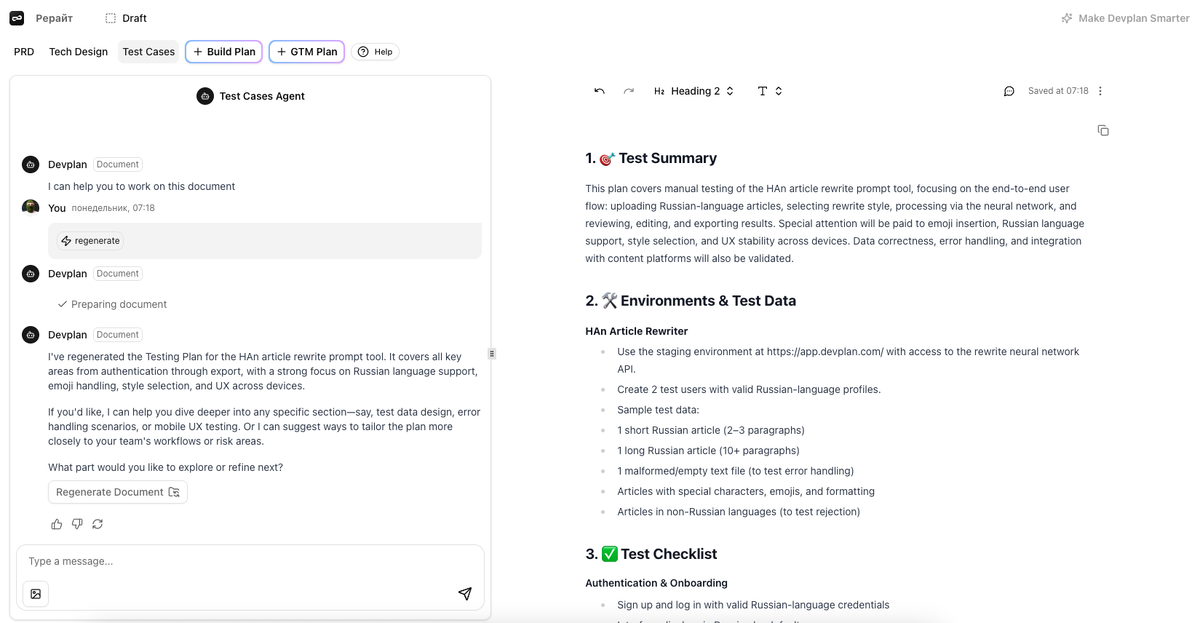1200x623 pixels.
Task: Open the Tech Design tab
Action: click(x=78, y=52)
